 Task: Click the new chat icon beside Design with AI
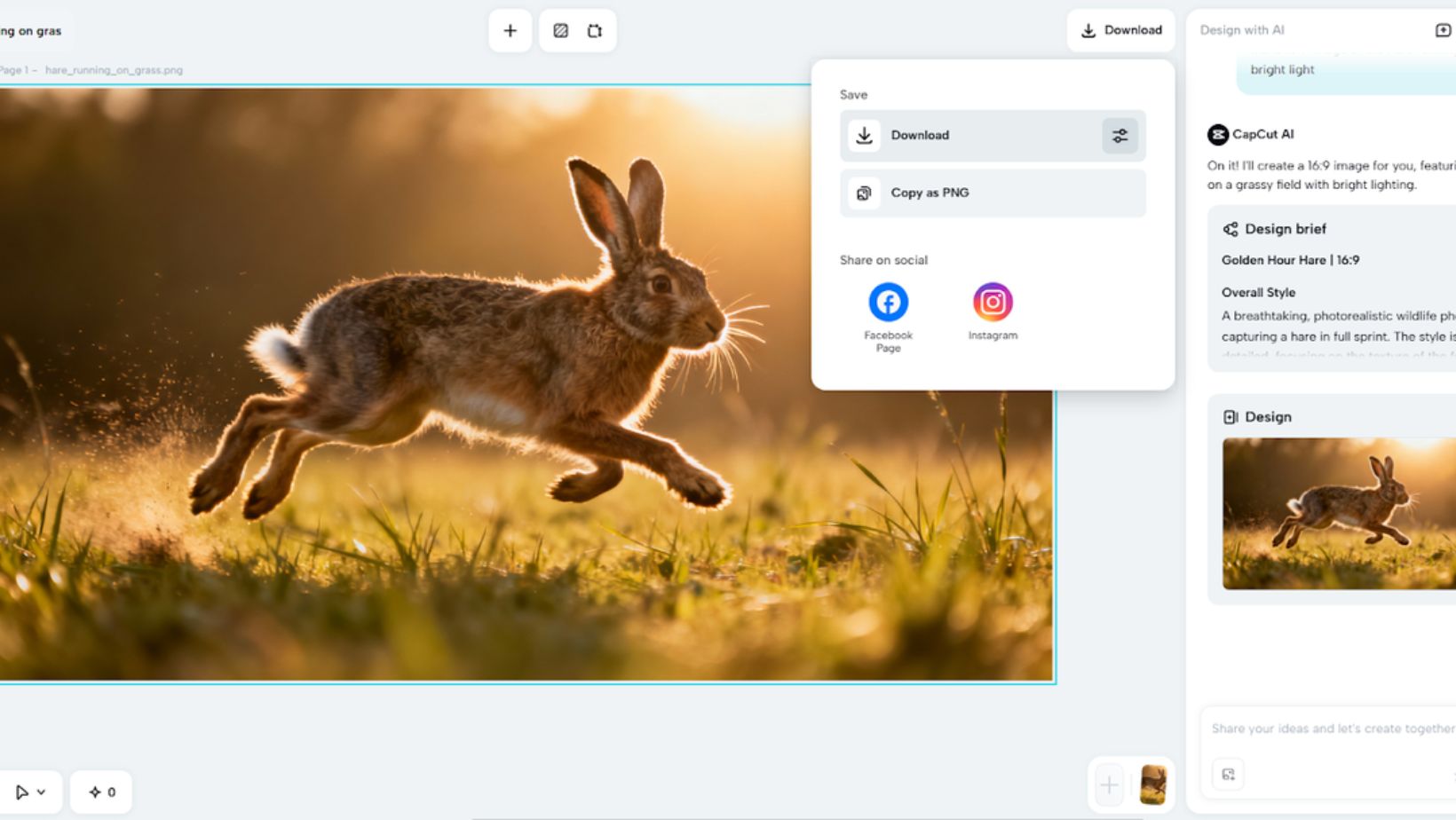pos(1442,30)
